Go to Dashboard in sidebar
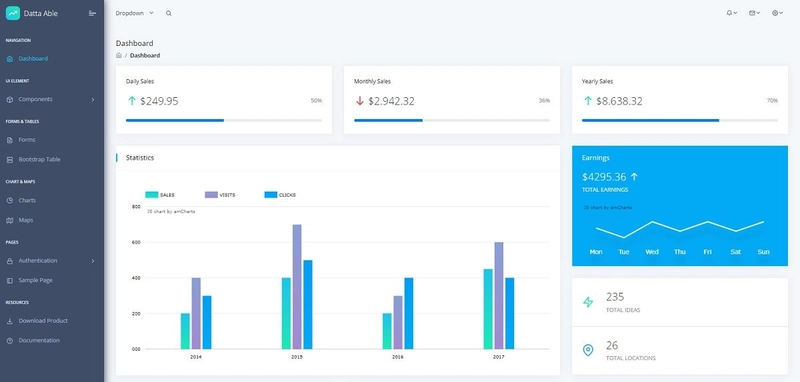800x382 pixels. 33,59
